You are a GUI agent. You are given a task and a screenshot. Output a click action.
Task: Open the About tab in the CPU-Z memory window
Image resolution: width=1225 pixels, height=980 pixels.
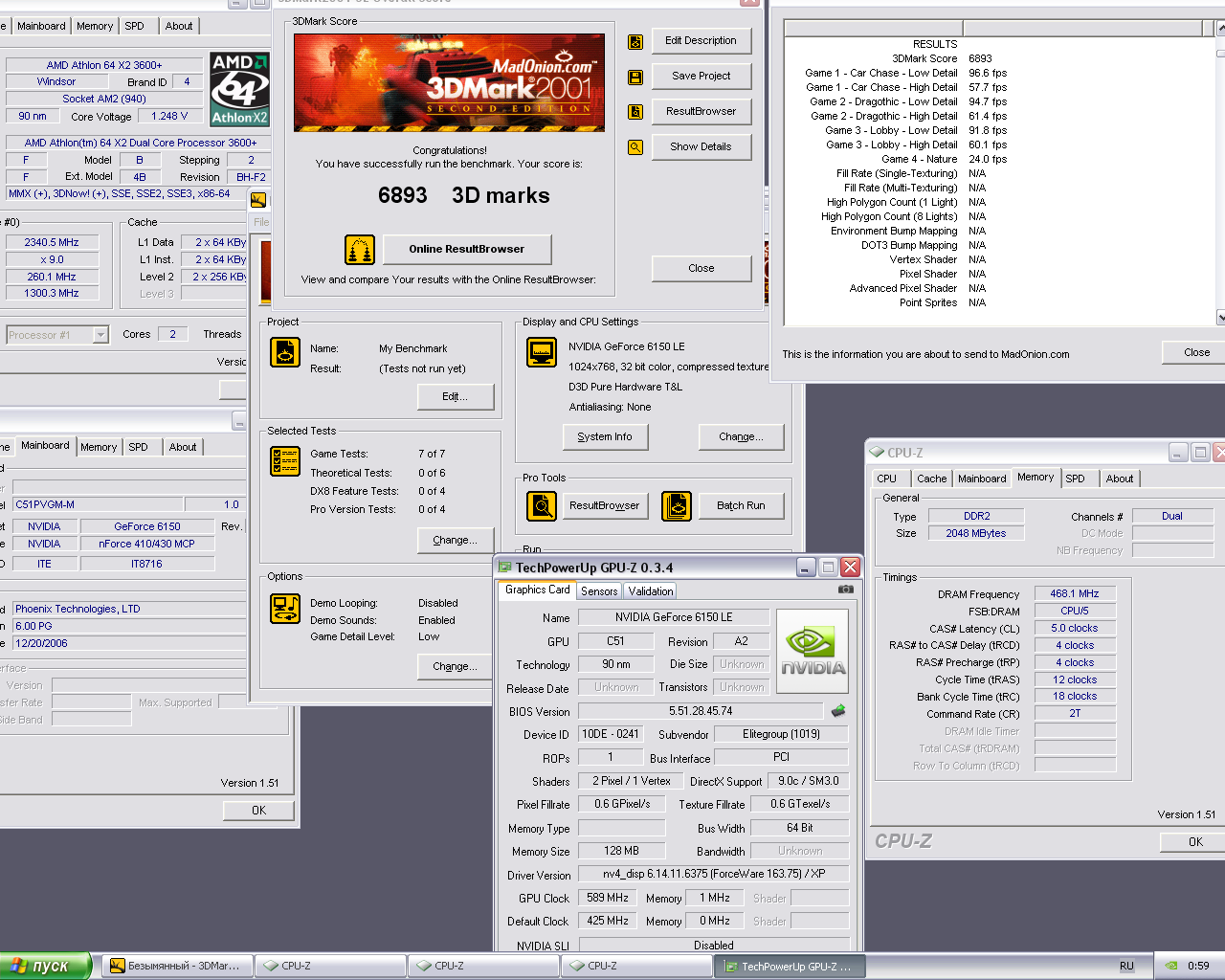point(1120,479)
